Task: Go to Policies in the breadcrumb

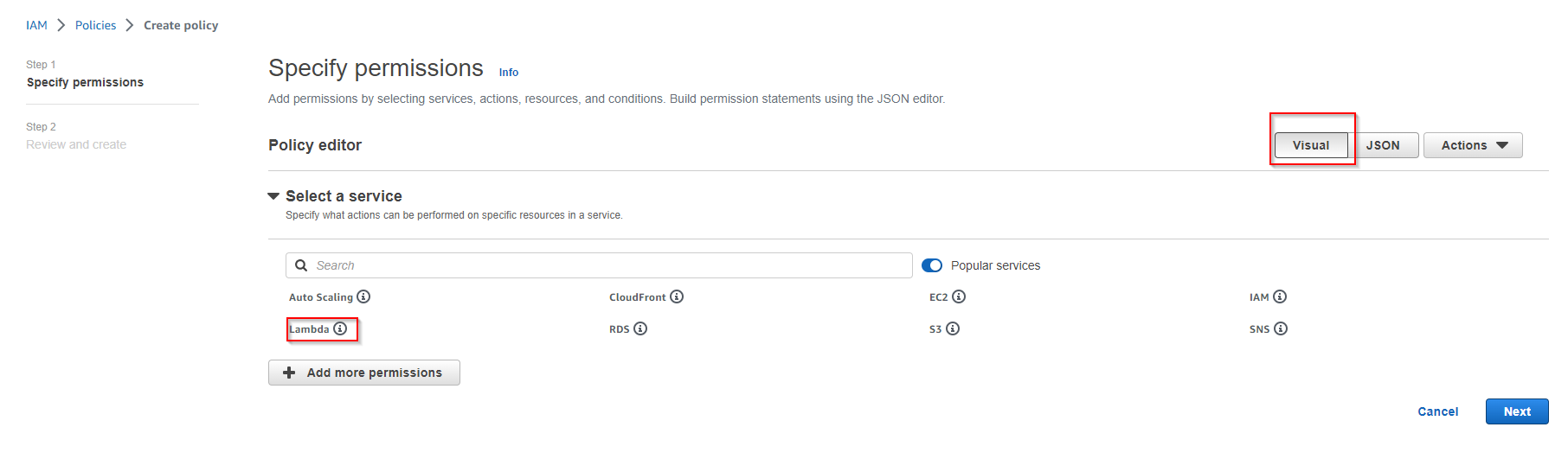Action: [x=95, y=25]
